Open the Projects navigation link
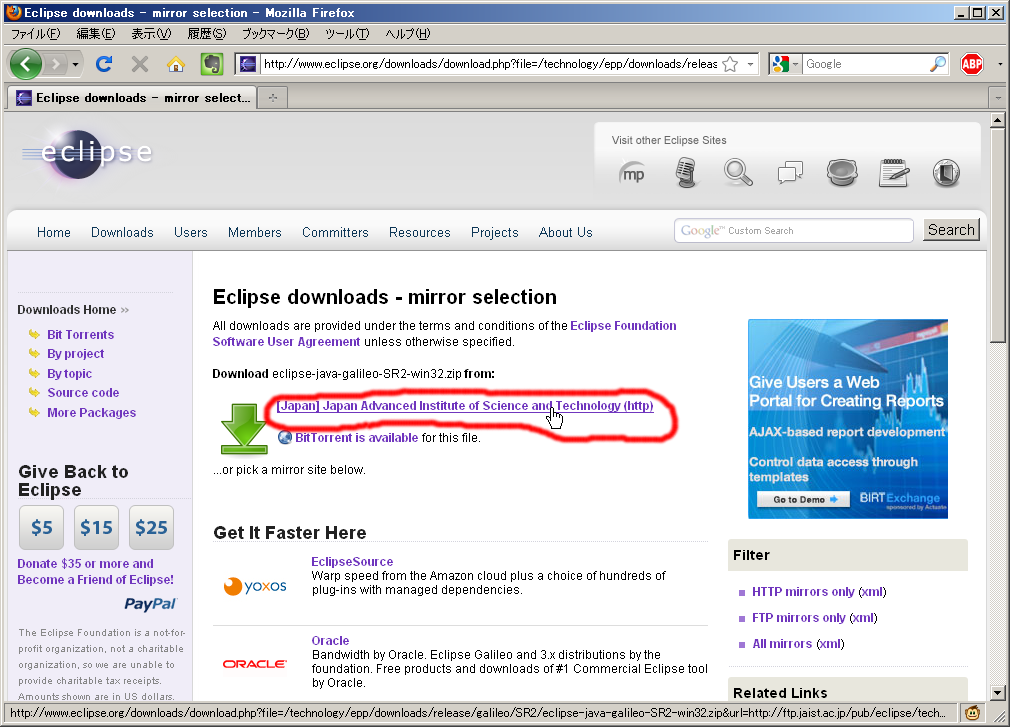 point(495,232)
